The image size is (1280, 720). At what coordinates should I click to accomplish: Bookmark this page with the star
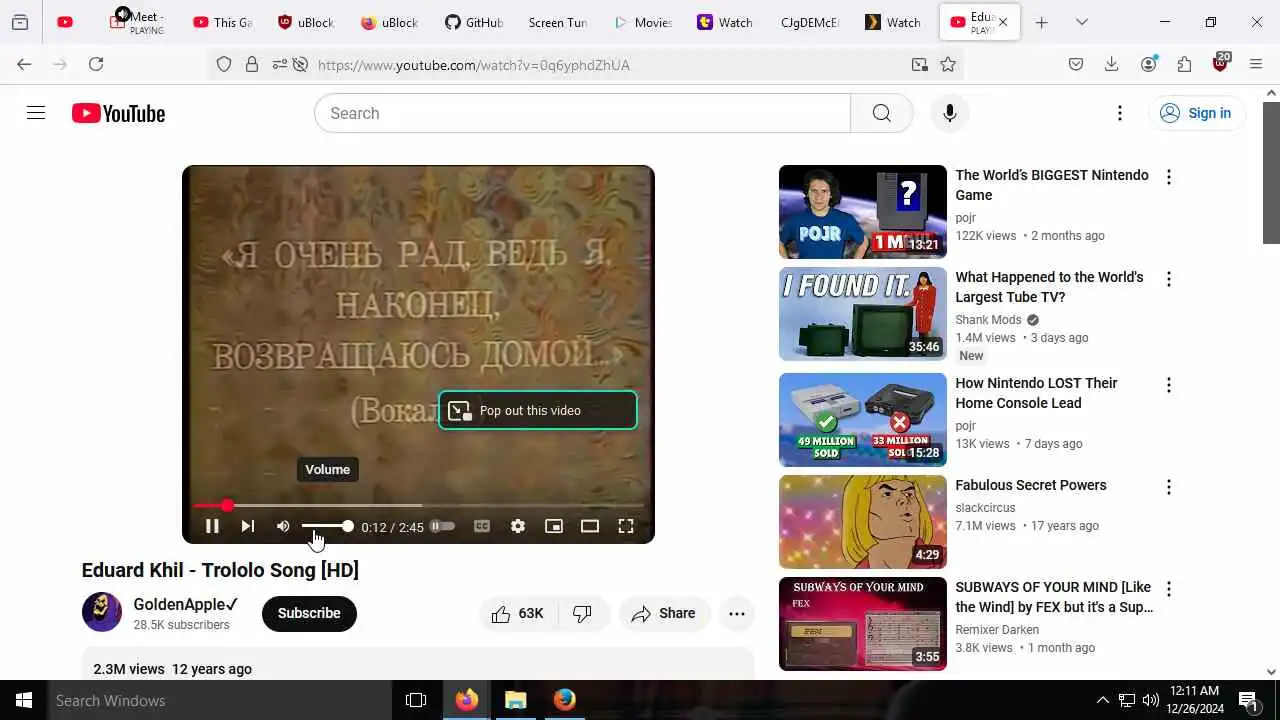click(x=948, y=64)
